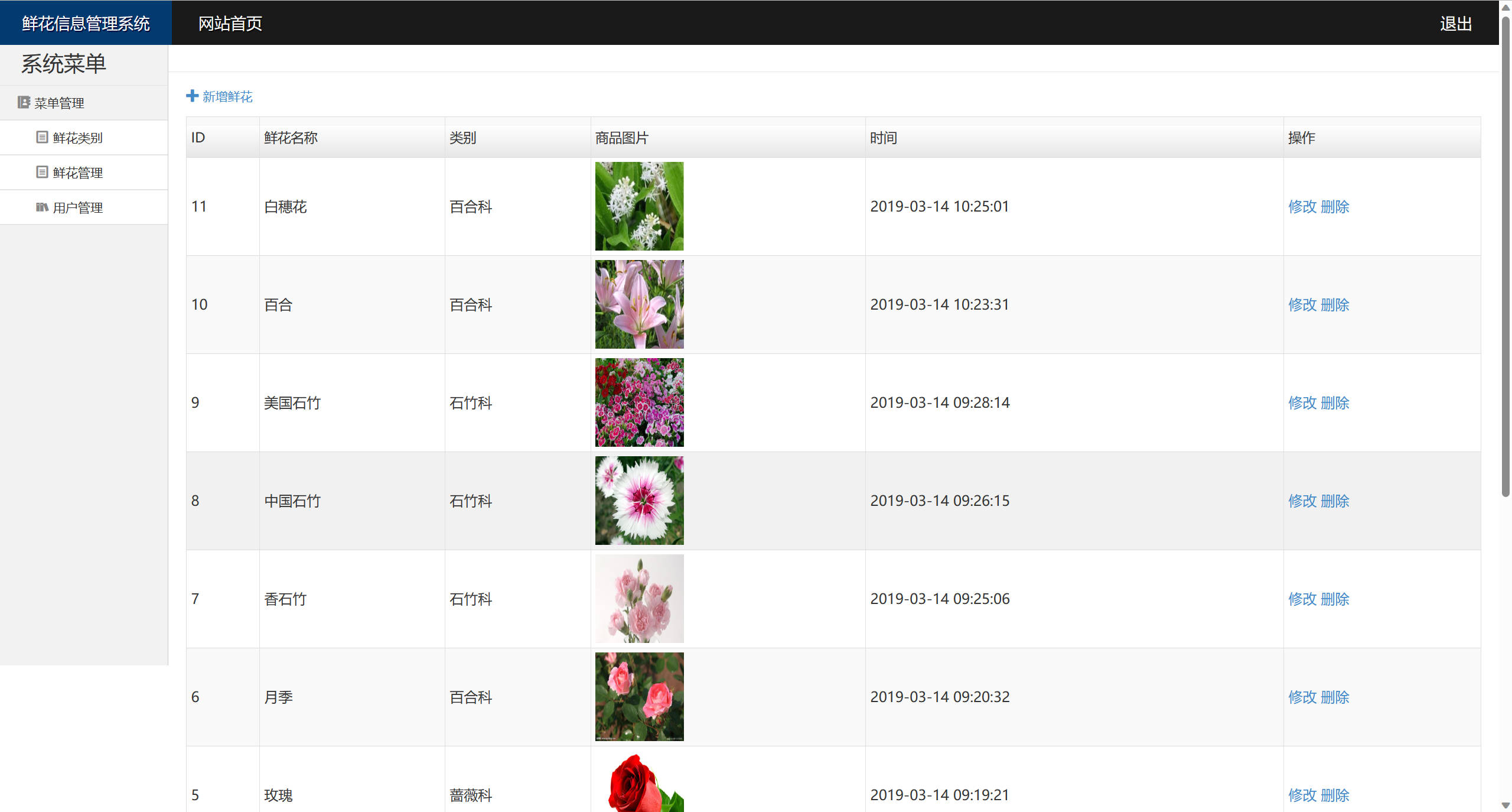This screenshot has width=1512, height=812.
Task: Collapse the 菜单管理 menu group
Action: (59, 103)
